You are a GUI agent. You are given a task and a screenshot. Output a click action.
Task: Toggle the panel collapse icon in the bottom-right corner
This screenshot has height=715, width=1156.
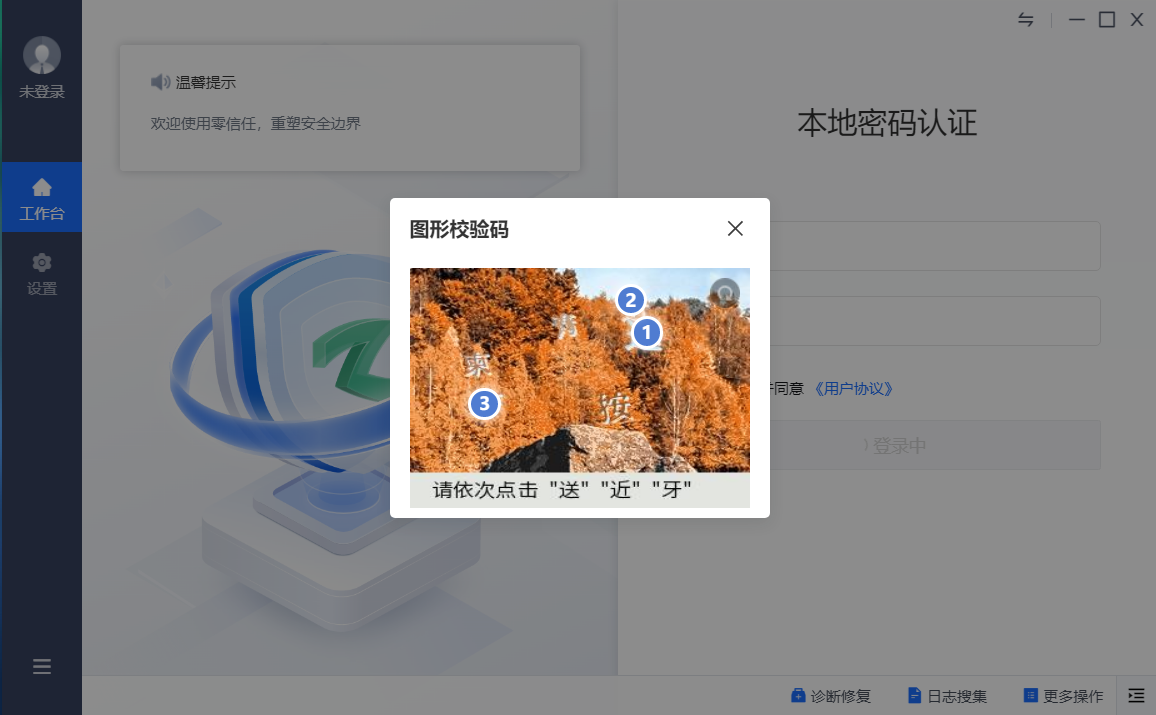click(x=1136, y=695)
